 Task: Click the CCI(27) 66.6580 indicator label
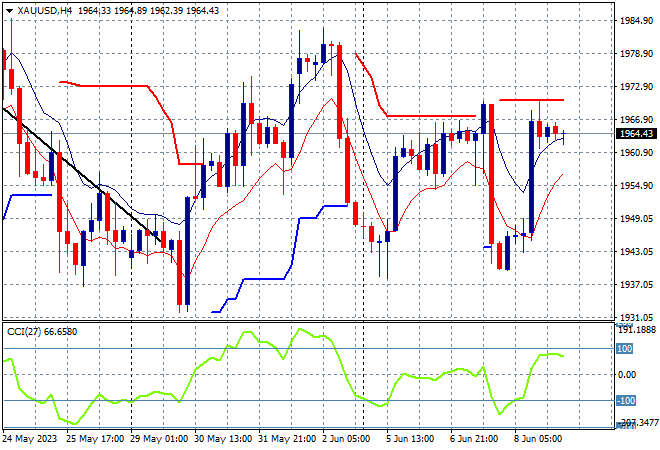tap(42, 332)
